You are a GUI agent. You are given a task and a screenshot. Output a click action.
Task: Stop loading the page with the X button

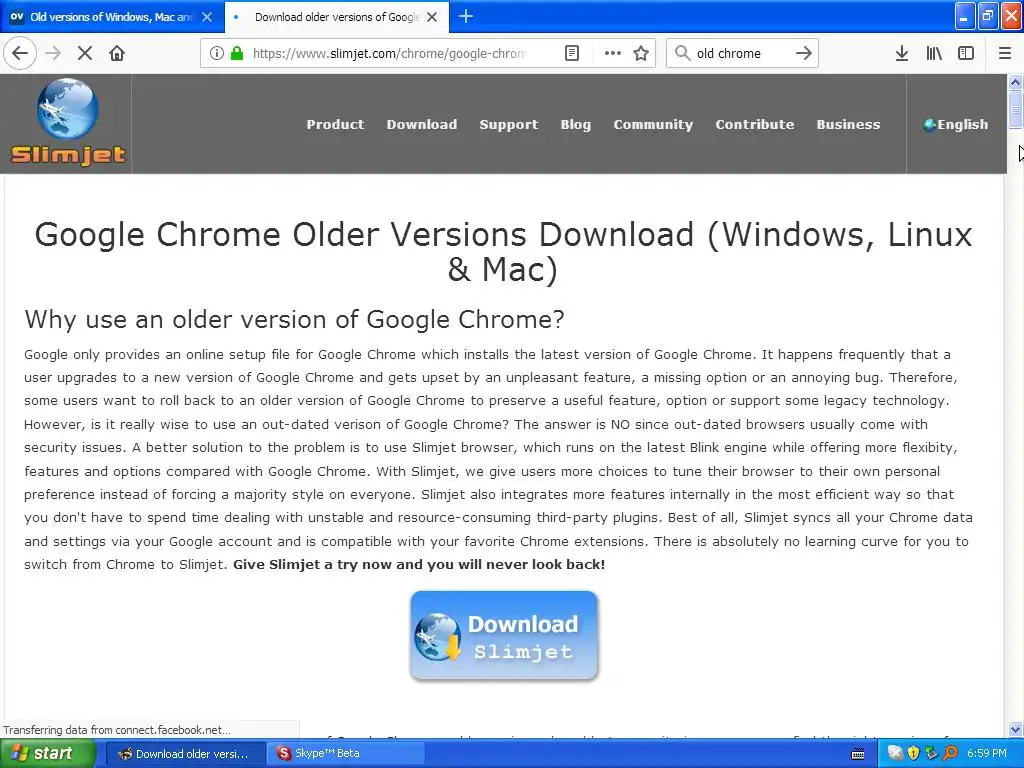(85, 53)
